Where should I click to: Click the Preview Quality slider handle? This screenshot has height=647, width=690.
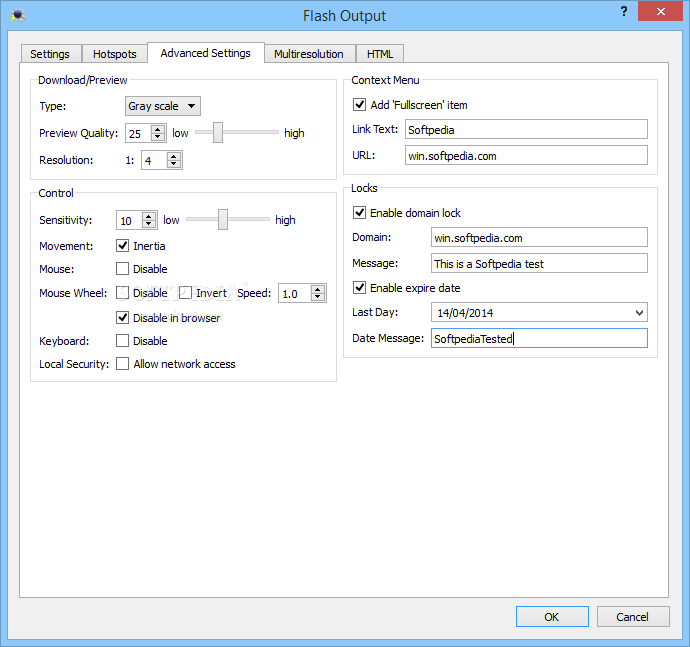coord(218,132)
